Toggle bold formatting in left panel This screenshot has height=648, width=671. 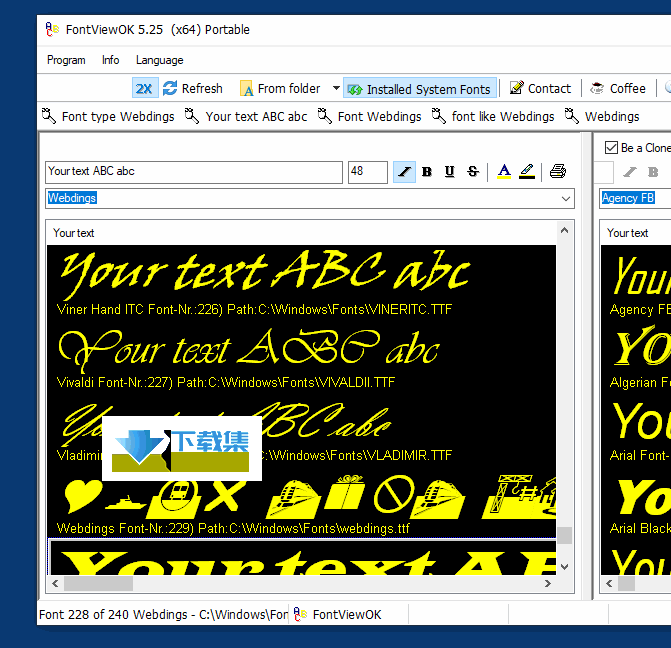pos(427,172)
